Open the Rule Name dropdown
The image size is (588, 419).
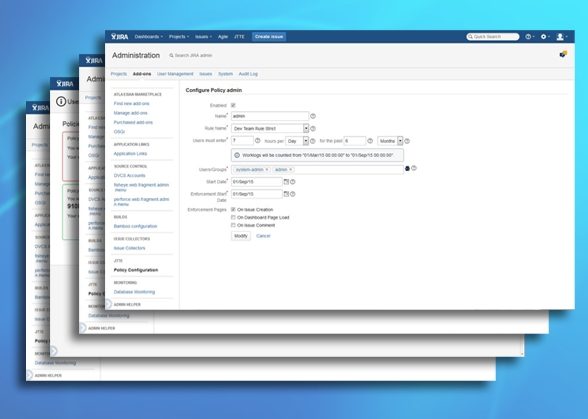(270, 128)
